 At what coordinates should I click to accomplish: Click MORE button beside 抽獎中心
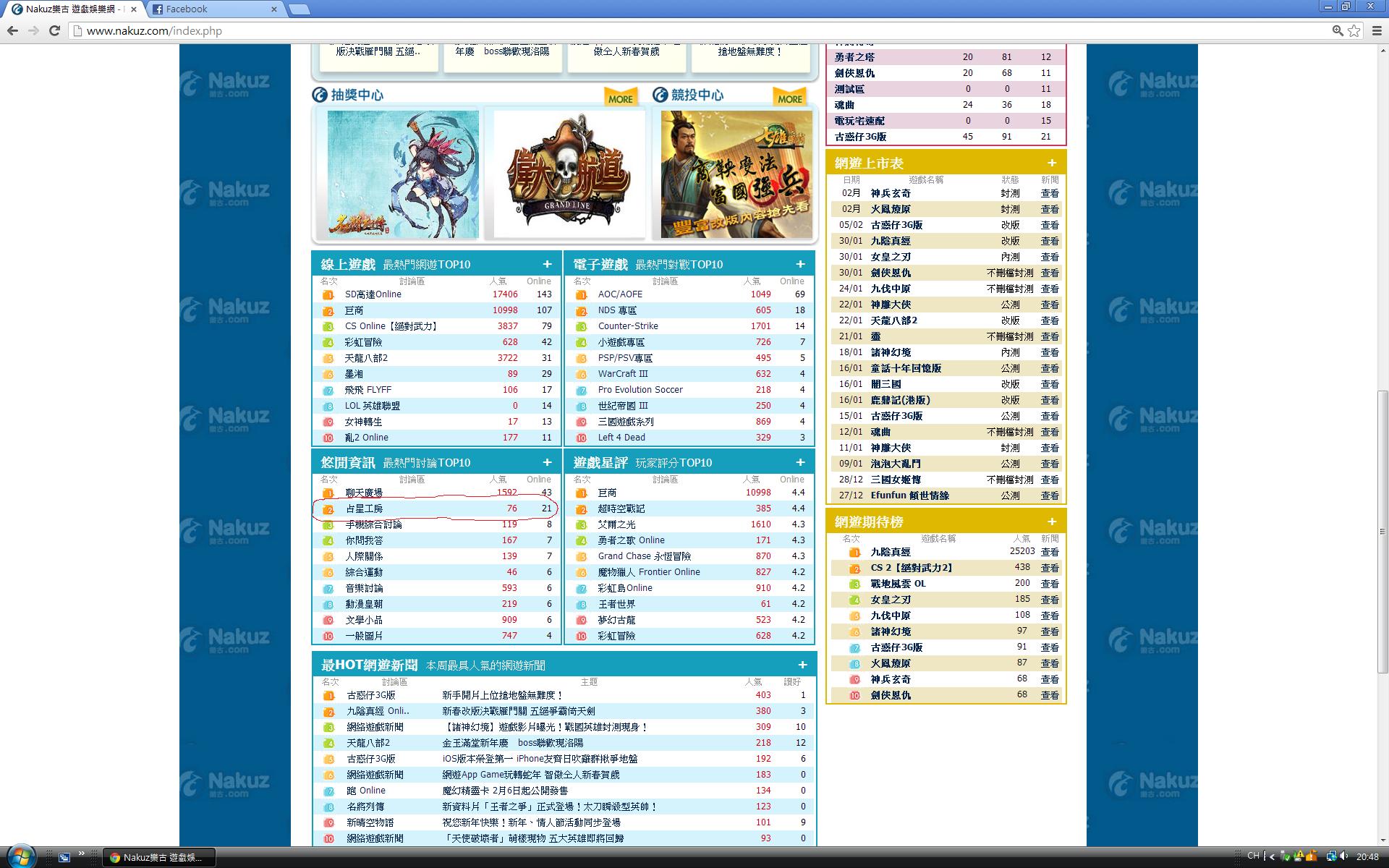621,97
